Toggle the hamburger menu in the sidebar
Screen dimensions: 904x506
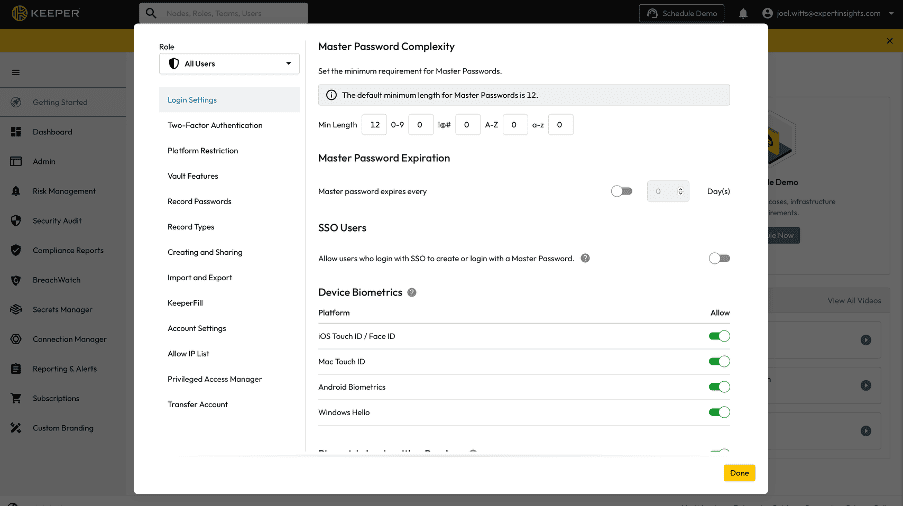click(x=16, y=73)
